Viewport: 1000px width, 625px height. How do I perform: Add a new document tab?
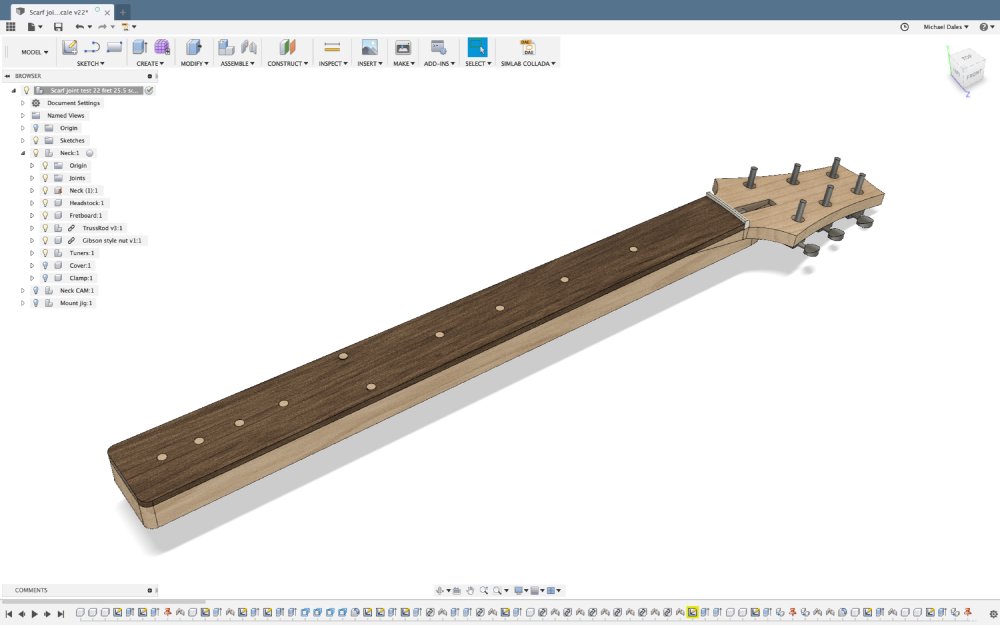(x=122, y=12)
